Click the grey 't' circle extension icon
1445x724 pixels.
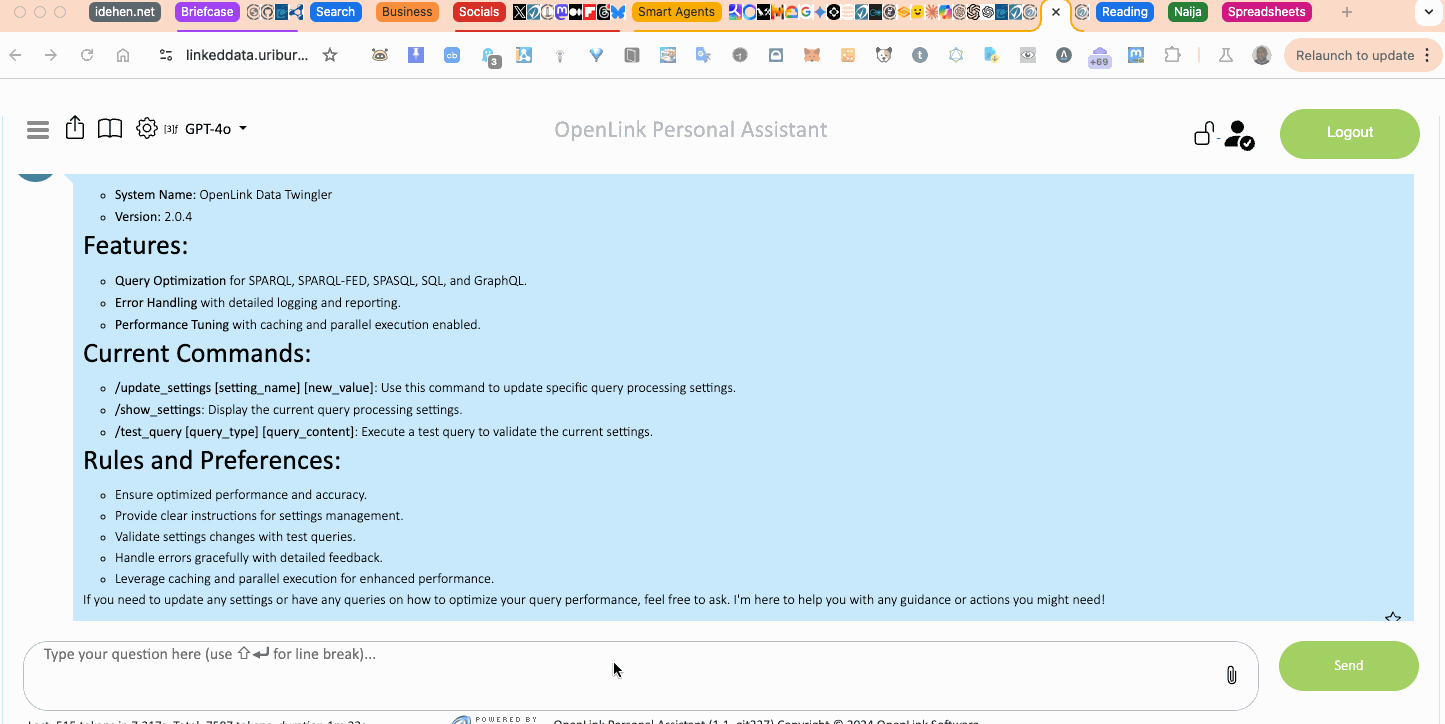920,55
